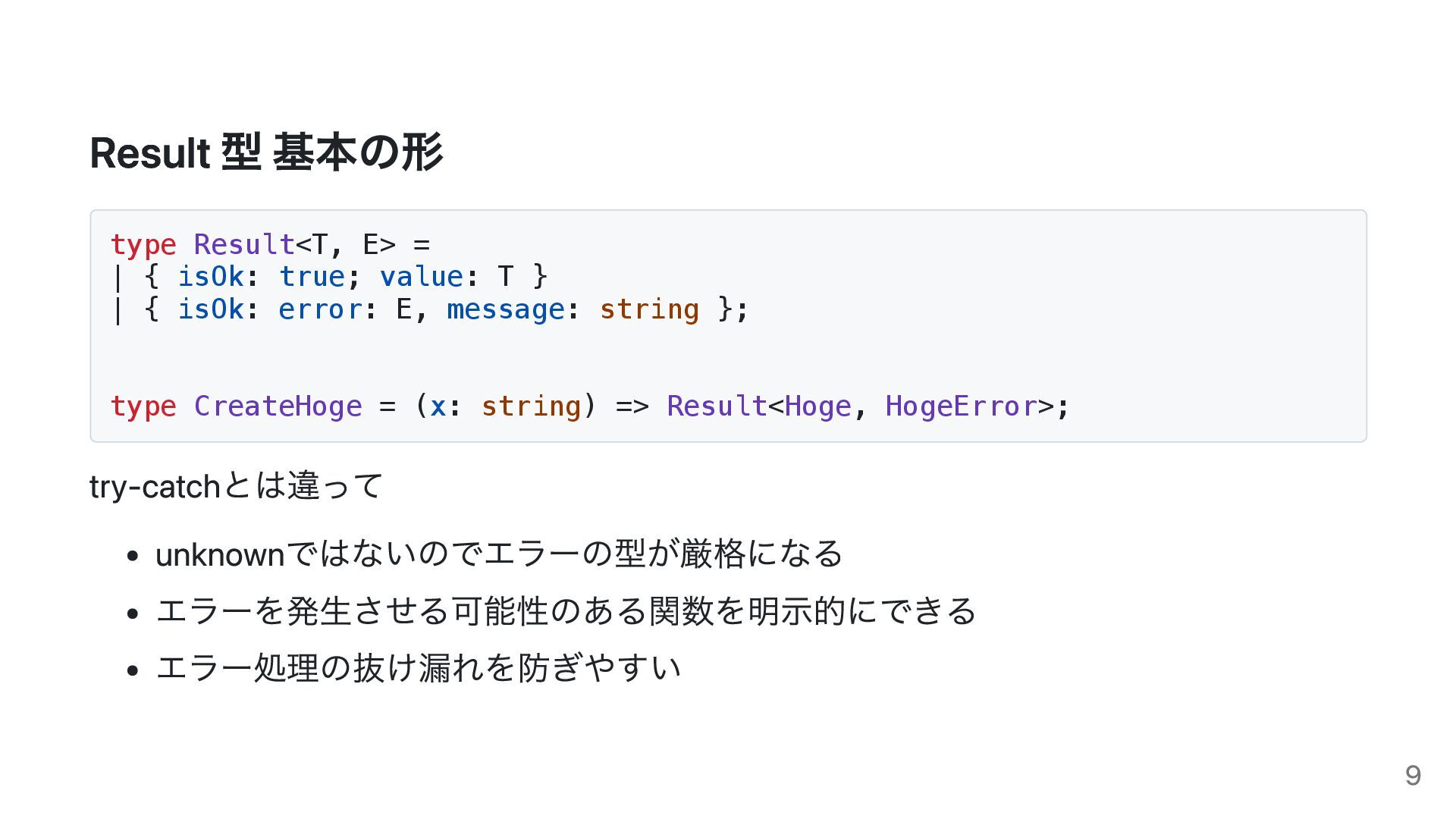Click the "string" type after message

coord(648,309)
